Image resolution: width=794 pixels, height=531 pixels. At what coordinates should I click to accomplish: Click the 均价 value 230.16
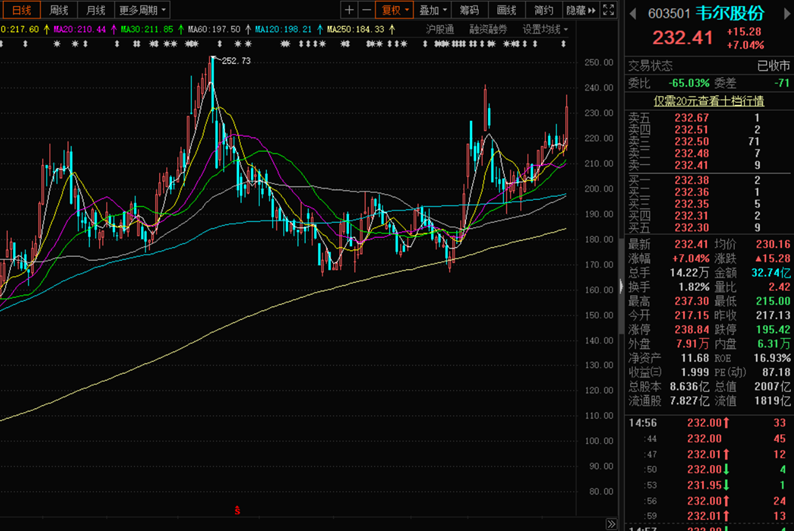pyautogui.click(x=773, y=244)
